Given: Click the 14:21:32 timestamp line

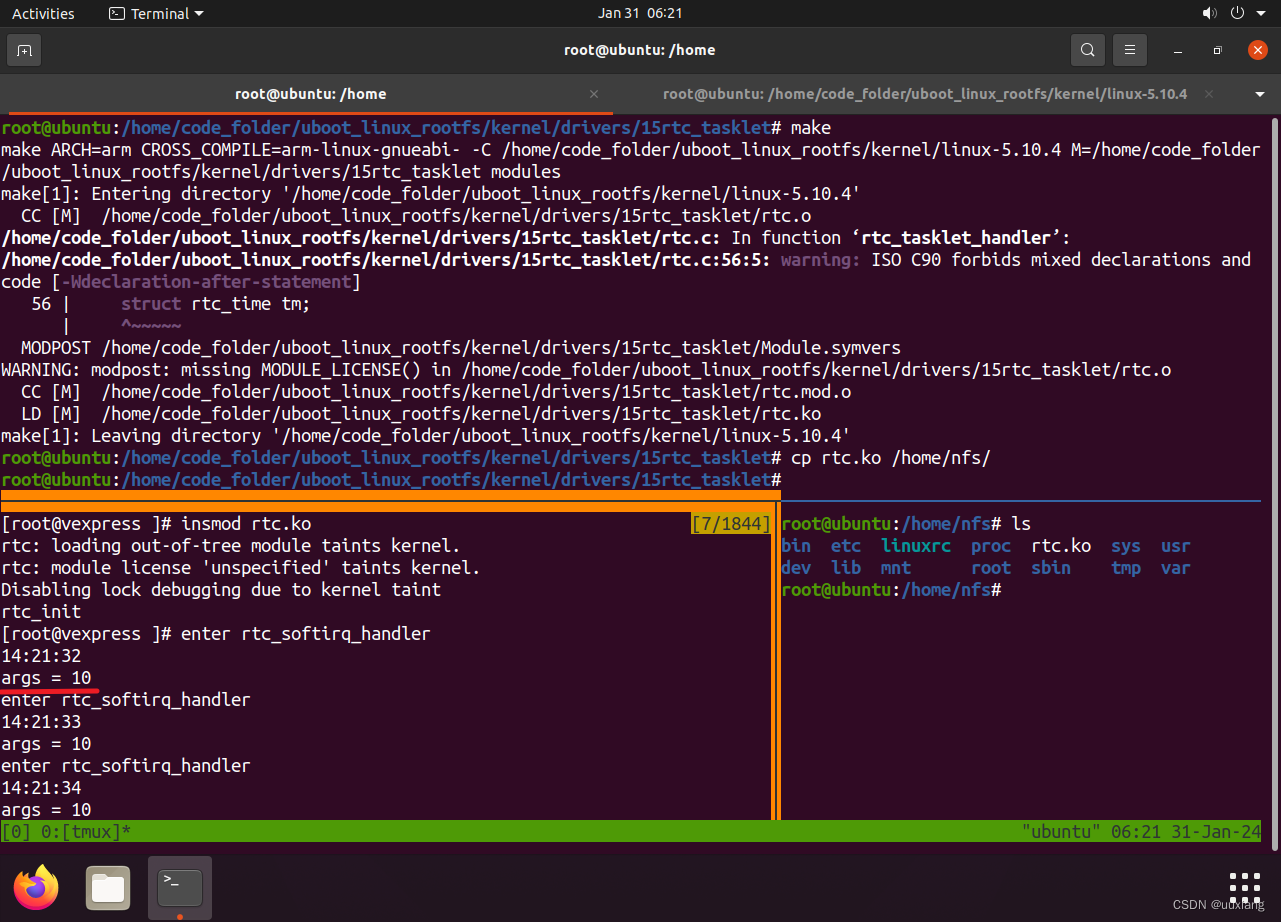Looking at the screenshot, I should click(41, 656).
